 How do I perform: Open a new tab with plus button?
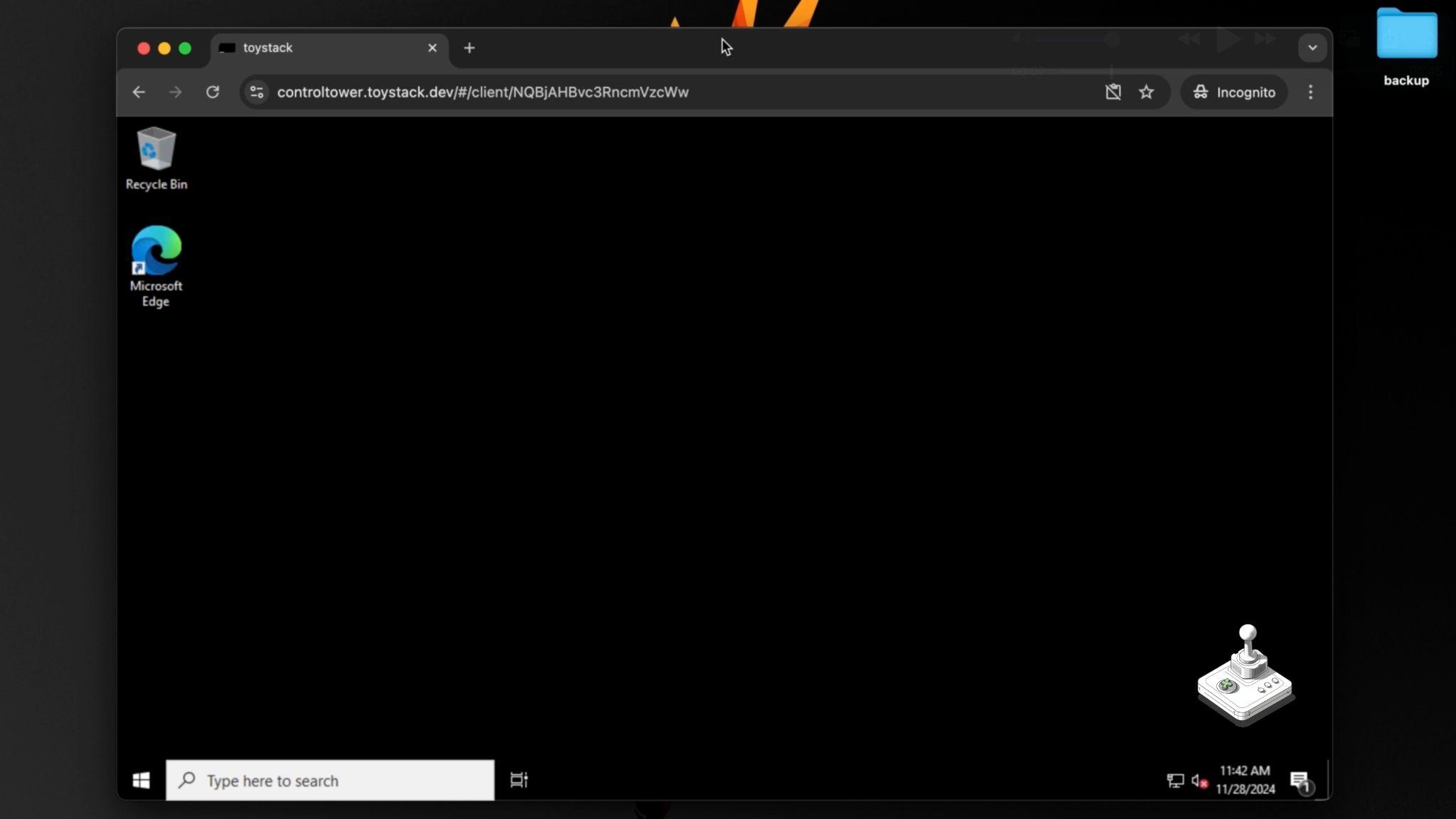[469, 48]
